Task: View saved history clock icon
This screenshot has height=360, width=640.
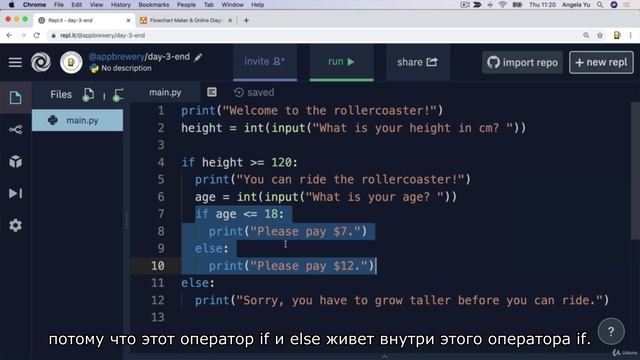Action: pos(239,93)
